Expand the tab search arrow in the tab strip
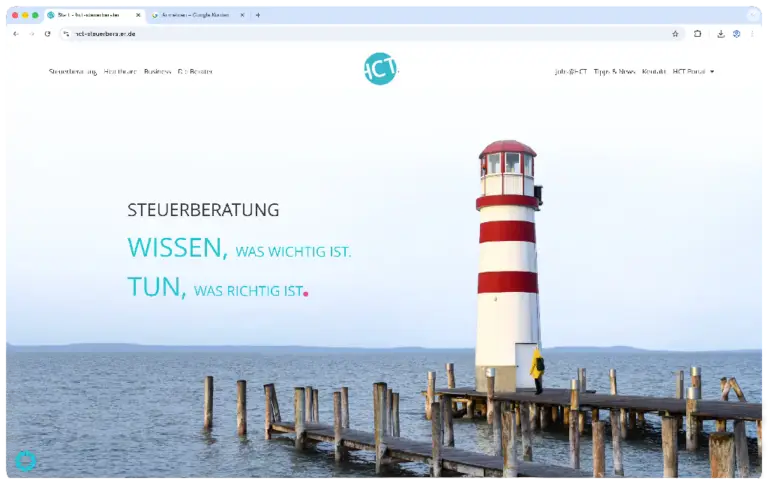Viewport: 768px width, 481px height. [753, 15]
